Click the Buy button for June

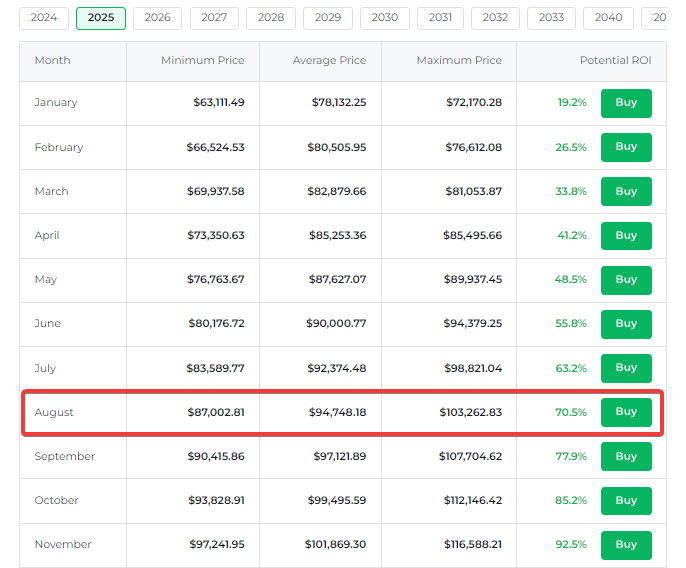[626, 324]
